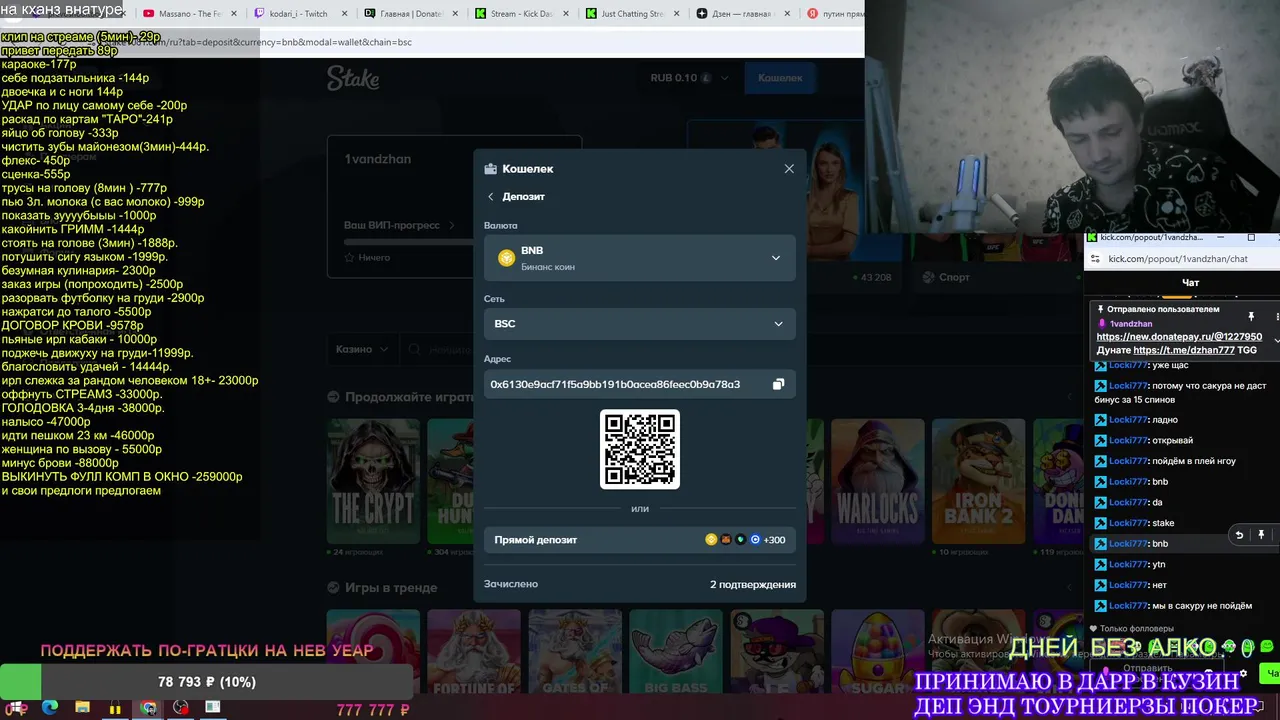Click 1vandzhan username in pinned message
Viewport: 1280px width, 720px height.
(x=1131, y=324)
